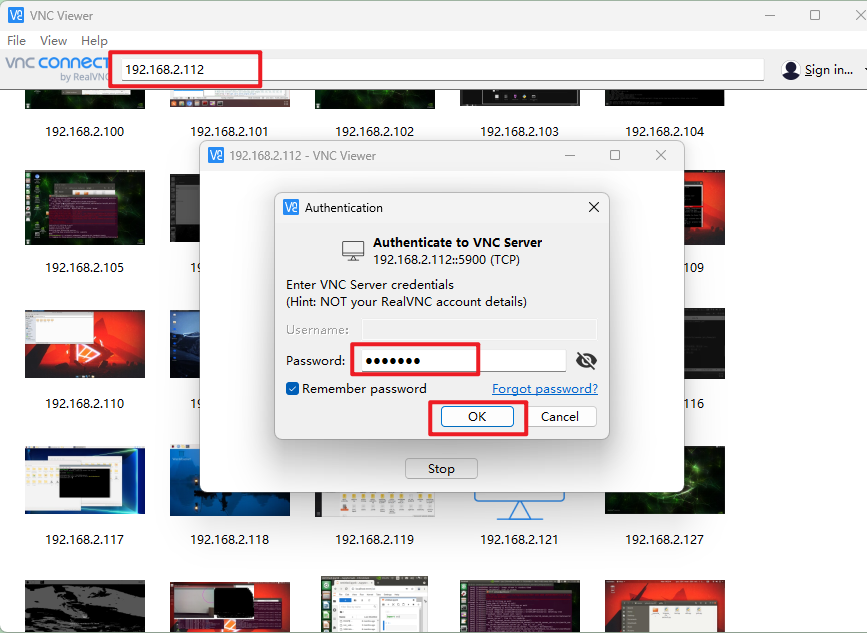Click the 192.168.2.102 label

click(x=374, y=132)
